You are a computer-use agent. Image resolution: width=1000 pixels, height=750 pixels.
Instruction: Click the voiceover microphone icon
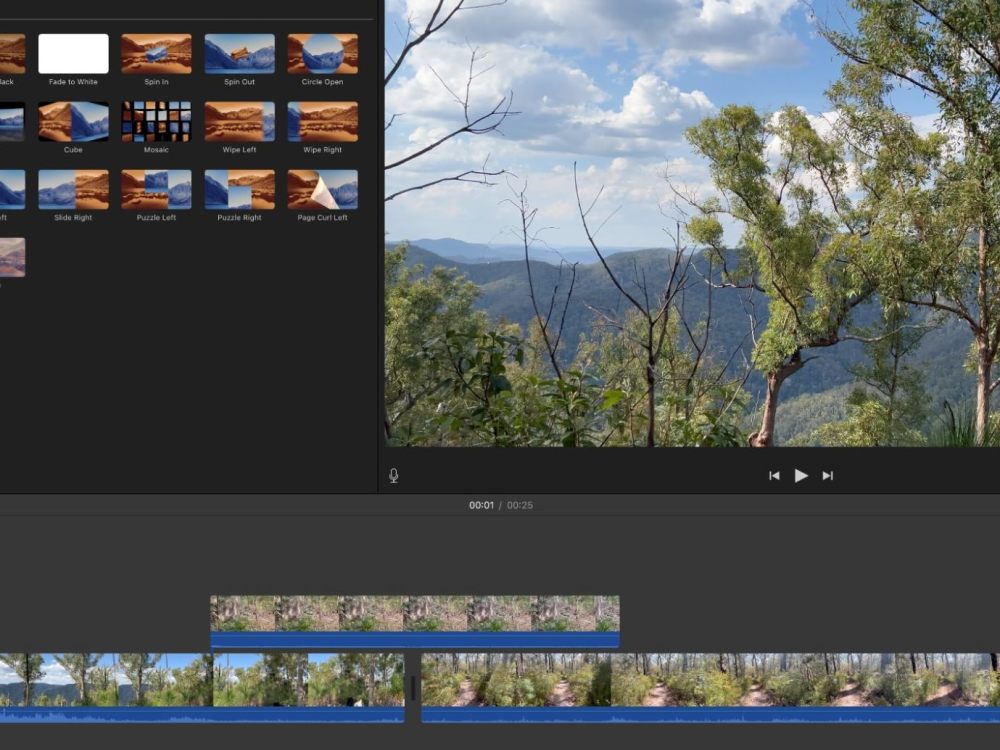[x=393, y=476]
